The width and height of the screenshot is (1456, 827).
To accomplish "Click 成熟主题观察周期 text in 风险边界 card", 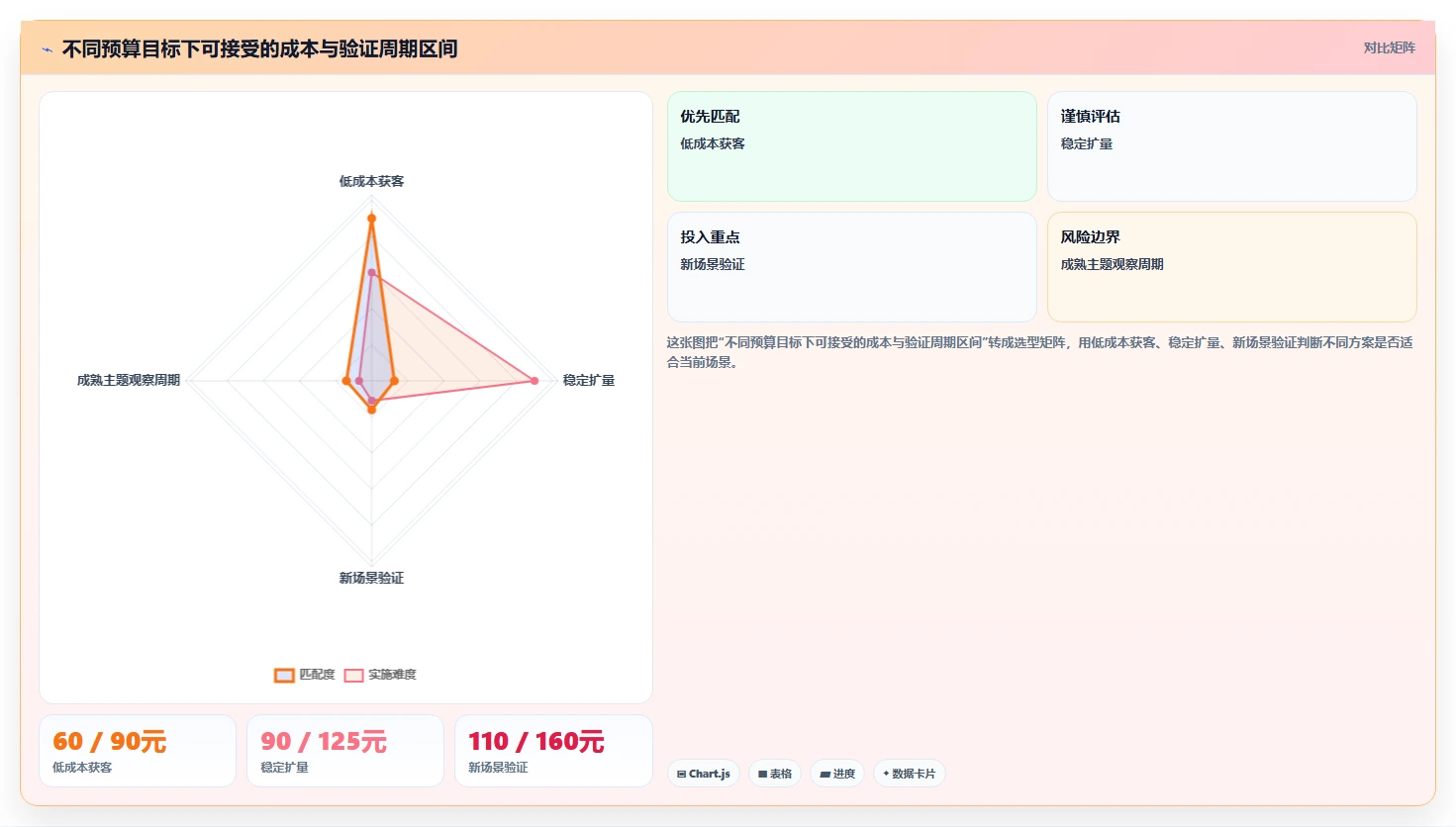I will click(1113, 264).
